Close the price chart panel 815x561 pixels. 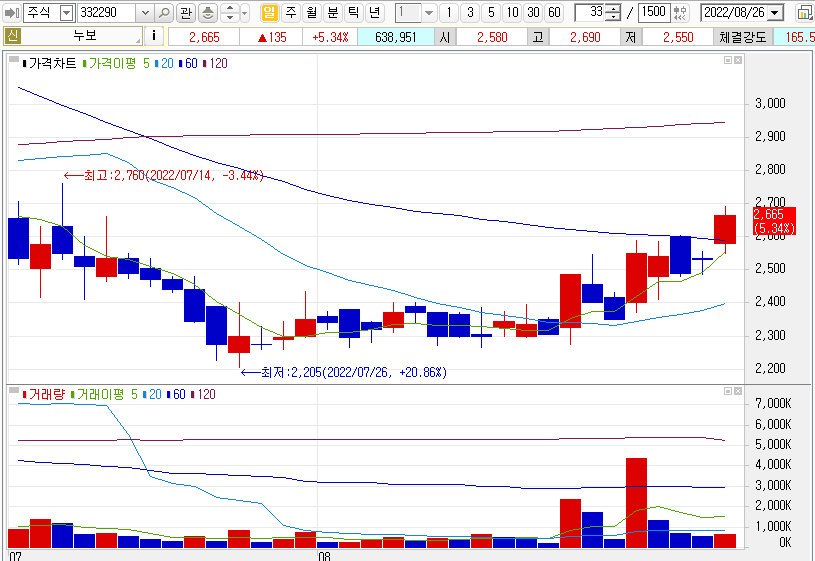[x=738, y=60]
